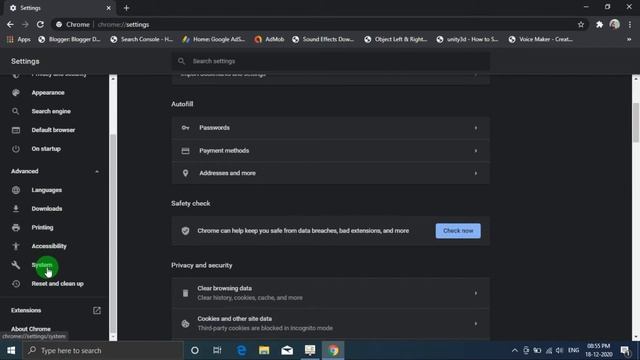The width and height of the screenshot is (640, 360).
Task: Click the Appearance palette icon
Action: (x=16, y=93)
